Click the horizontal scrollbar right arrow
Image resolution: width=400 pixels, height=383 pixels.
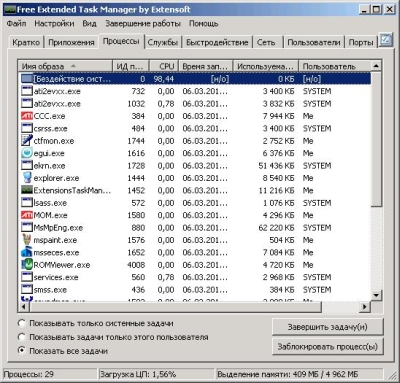[x=365, y=306]
